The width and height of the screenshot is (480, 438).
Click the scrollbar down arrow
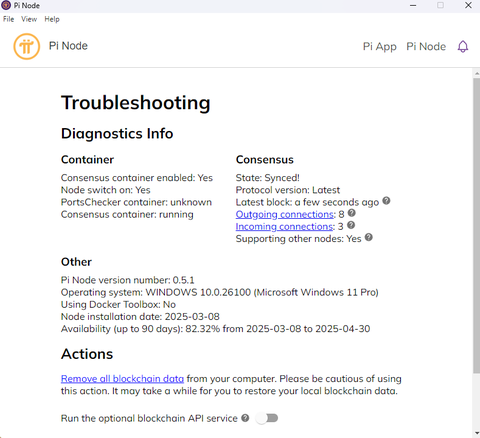pyautogui.click(x=476, y=433)
